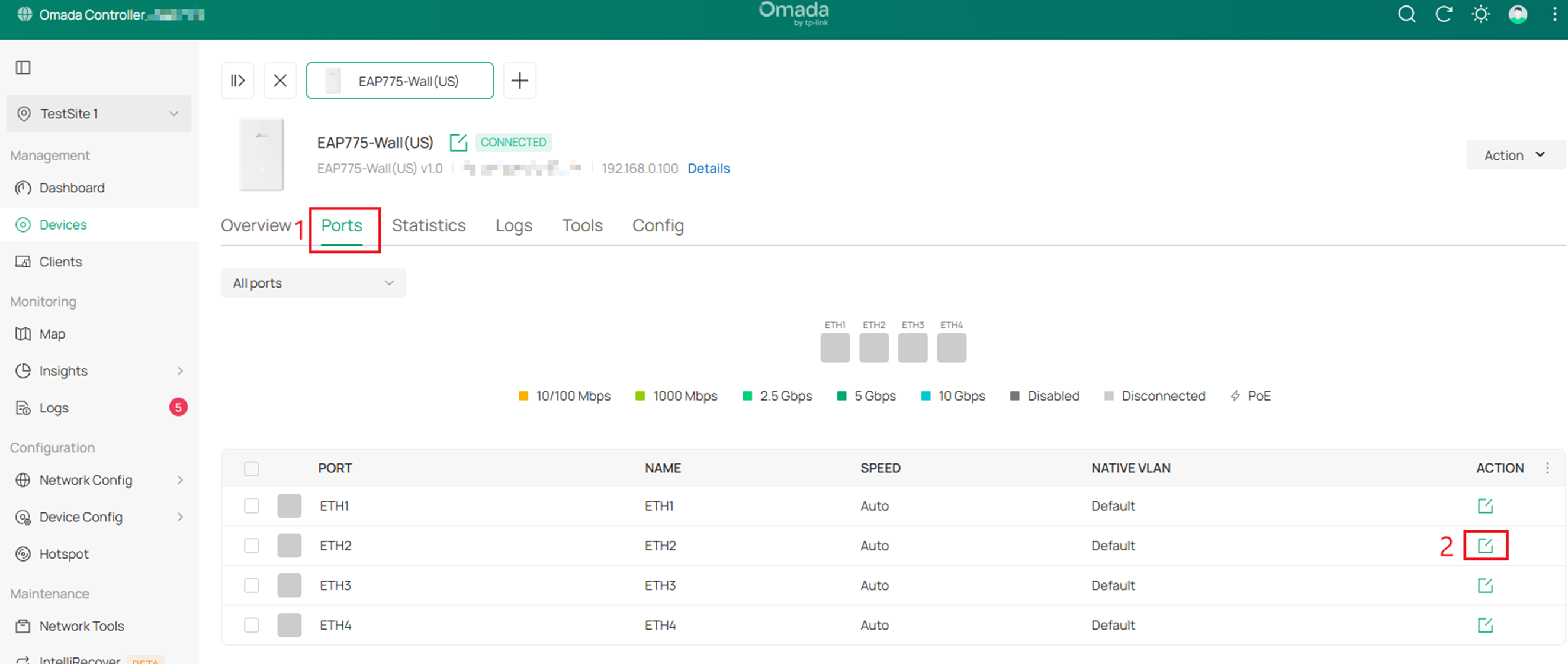This screenshot has width=1568, height=664.
Task: Refresh the page with the reload icon
Action: click(1444, 14)
